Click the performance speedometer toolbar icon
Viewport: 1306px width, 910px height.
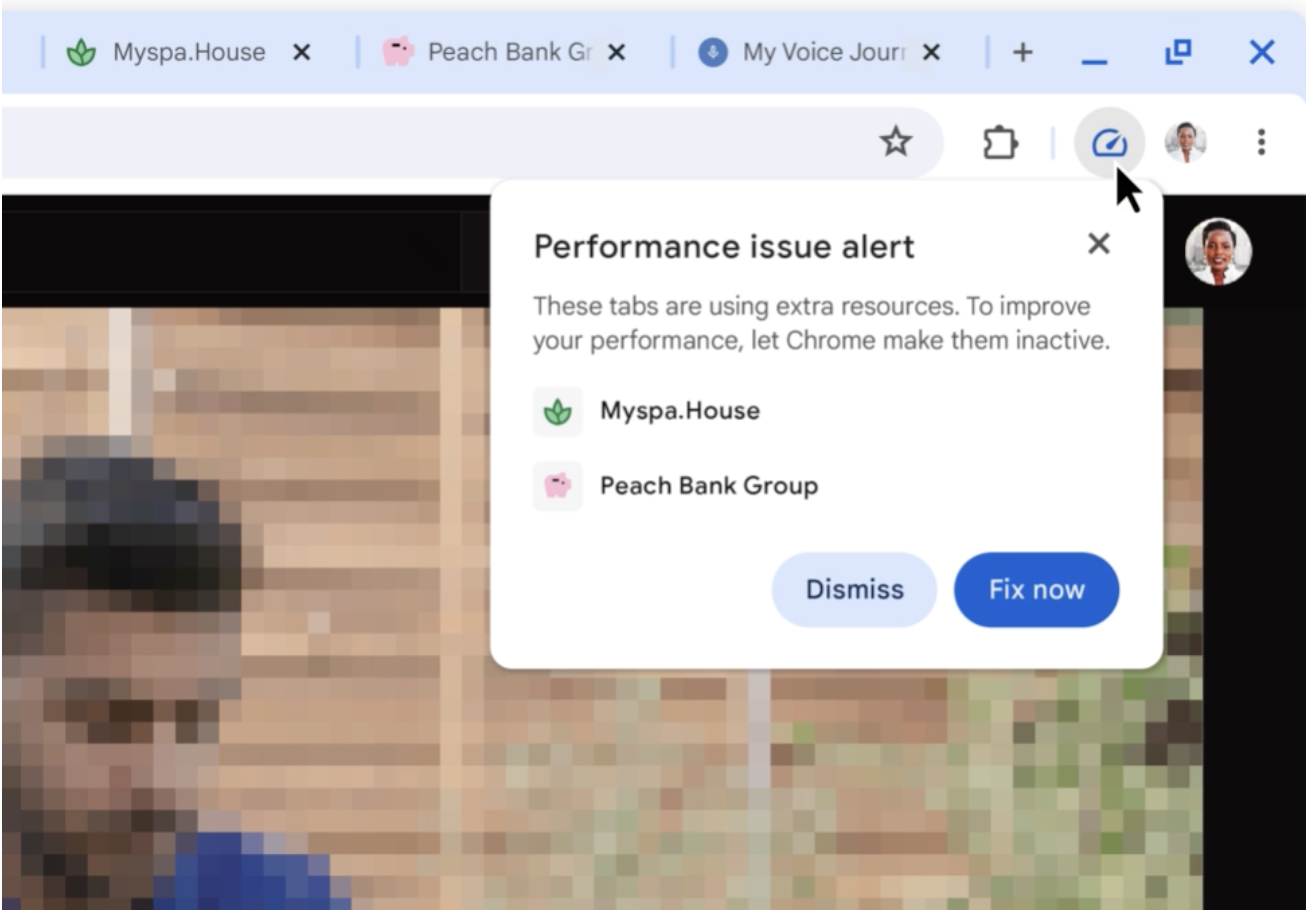click(1109, 144)
